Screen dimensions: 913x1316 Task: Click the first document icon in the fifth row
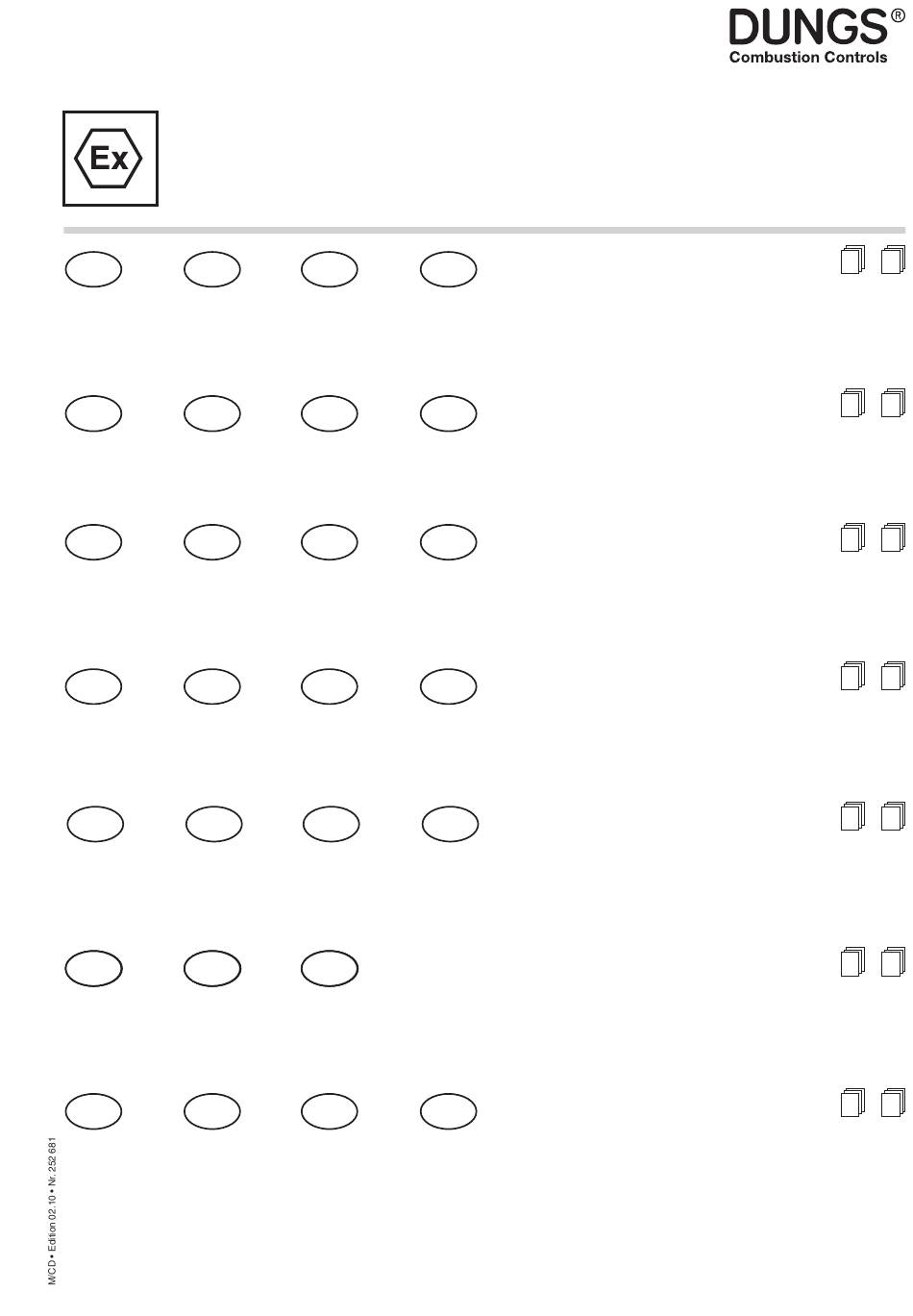tap(852, 816)
